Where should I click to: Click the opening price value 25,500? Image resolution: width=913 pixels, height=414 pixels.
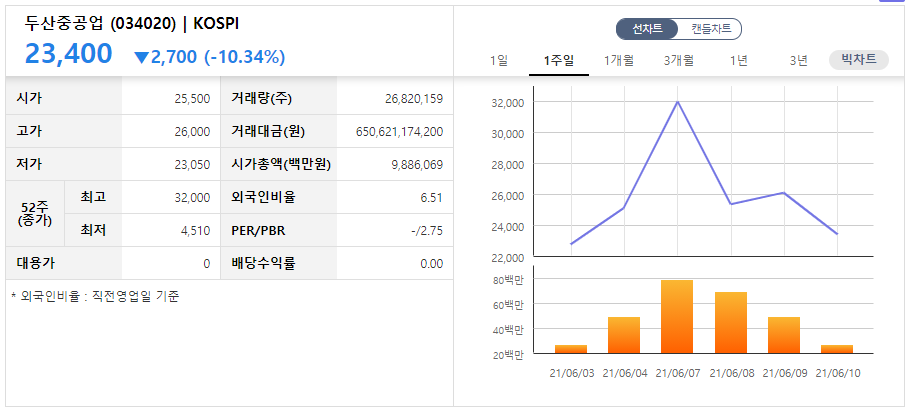(x=192, y=99)
